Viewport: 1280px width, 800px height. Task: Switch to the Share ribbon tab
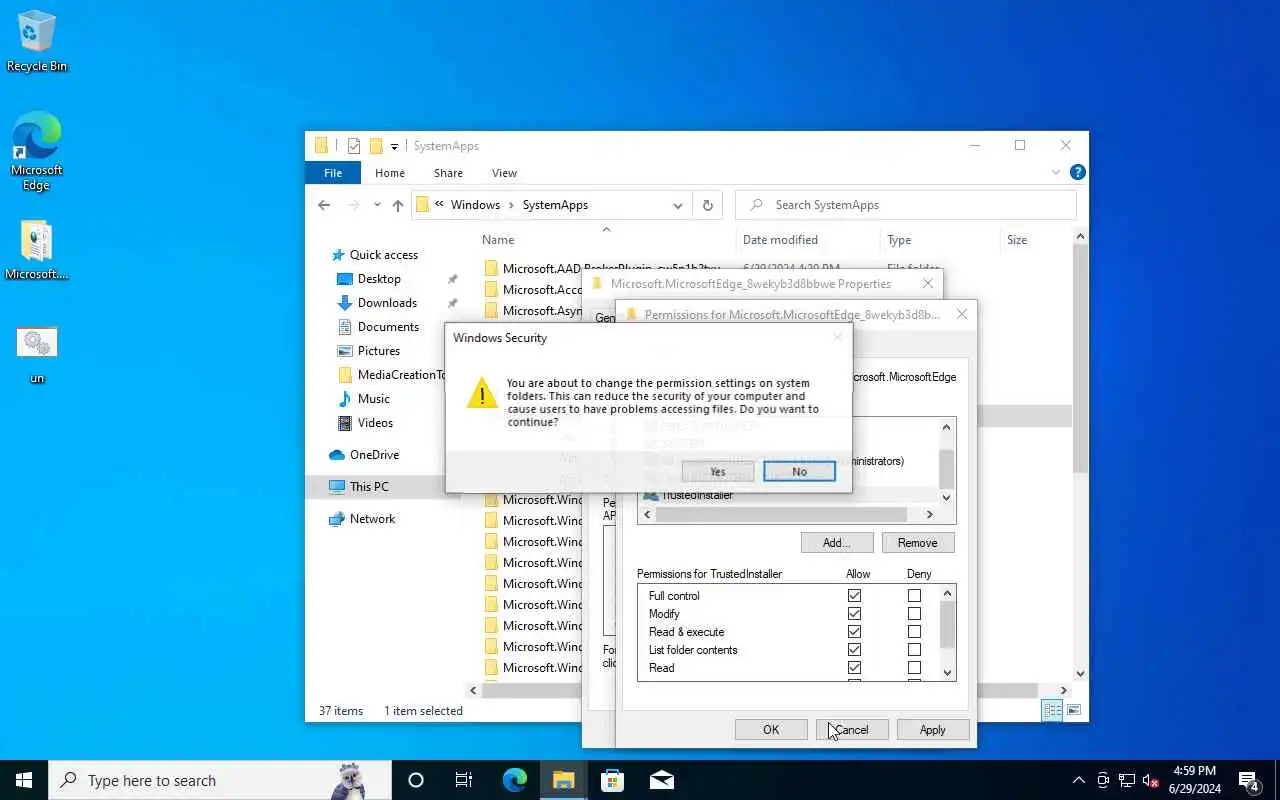(448, 173)
